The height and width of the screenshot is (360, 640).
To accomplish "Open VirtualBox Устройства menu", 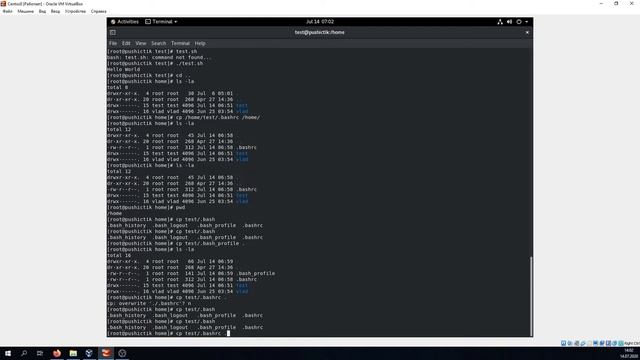I will click(x=75, y=11).
